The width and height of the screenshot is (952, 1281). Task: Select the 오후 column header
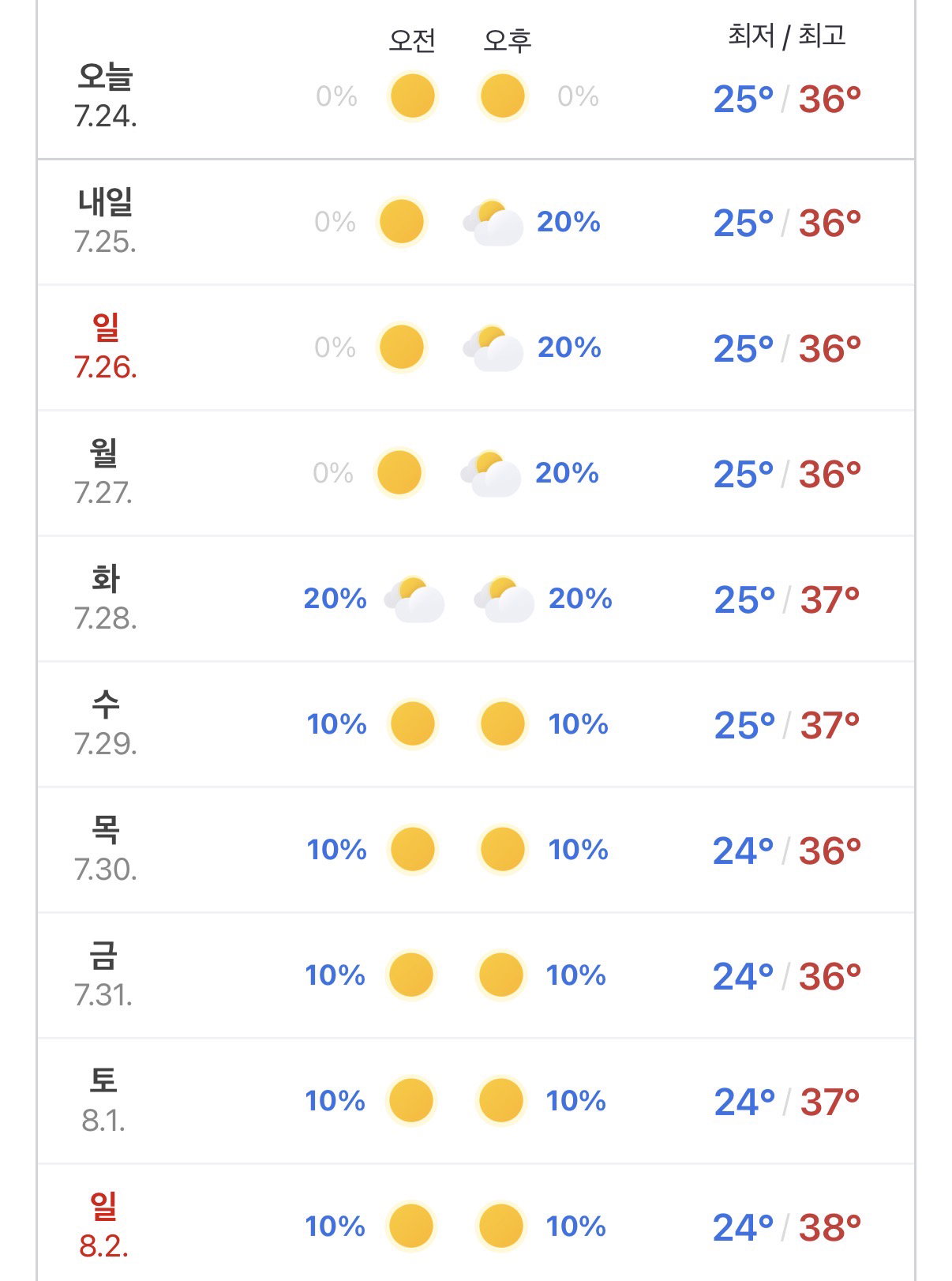tap(508, 39)
